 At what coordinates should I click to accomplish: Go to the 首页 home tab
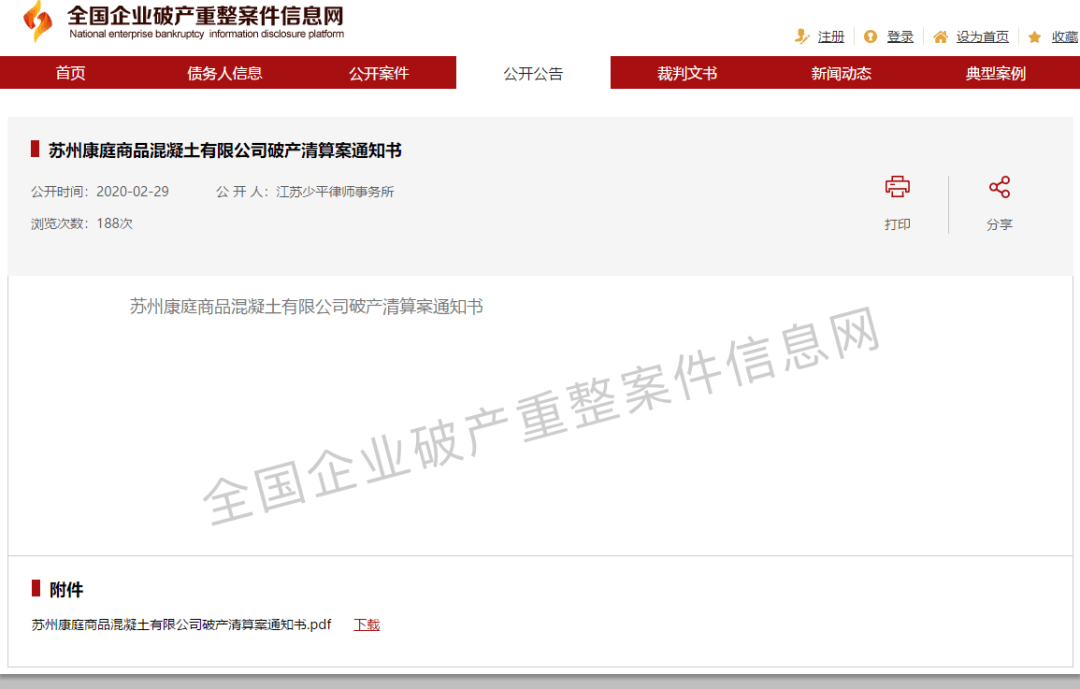tap(70, 73)
